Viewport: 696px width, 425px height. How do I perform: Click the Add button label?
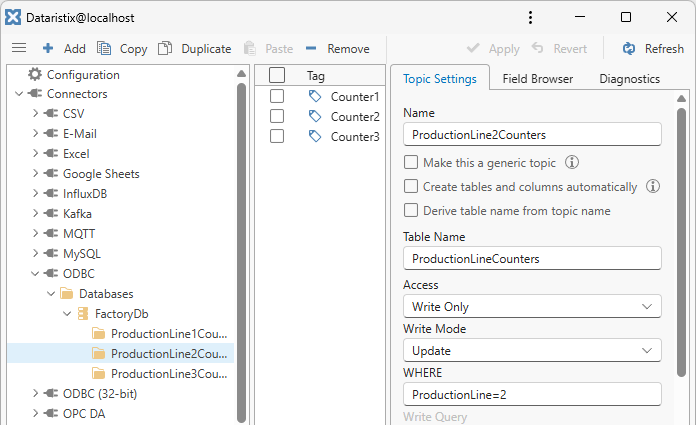[75, 48]
